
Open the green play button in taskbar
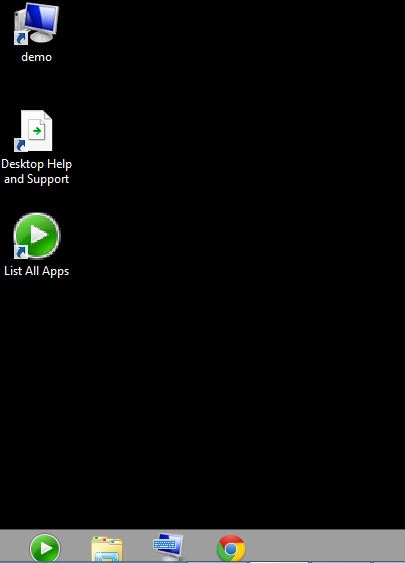tap(45, 548)
